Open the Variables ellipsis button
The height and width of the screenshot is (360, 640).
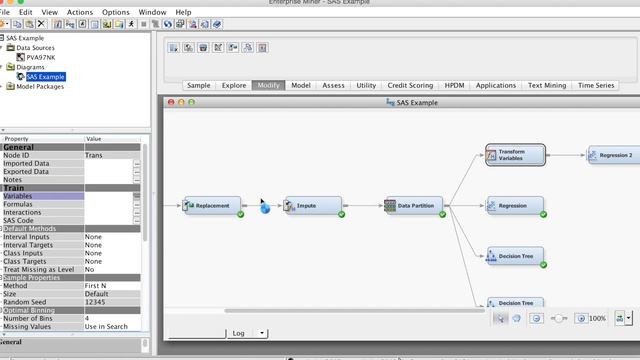pyautogui.click(x=137, y=196)
